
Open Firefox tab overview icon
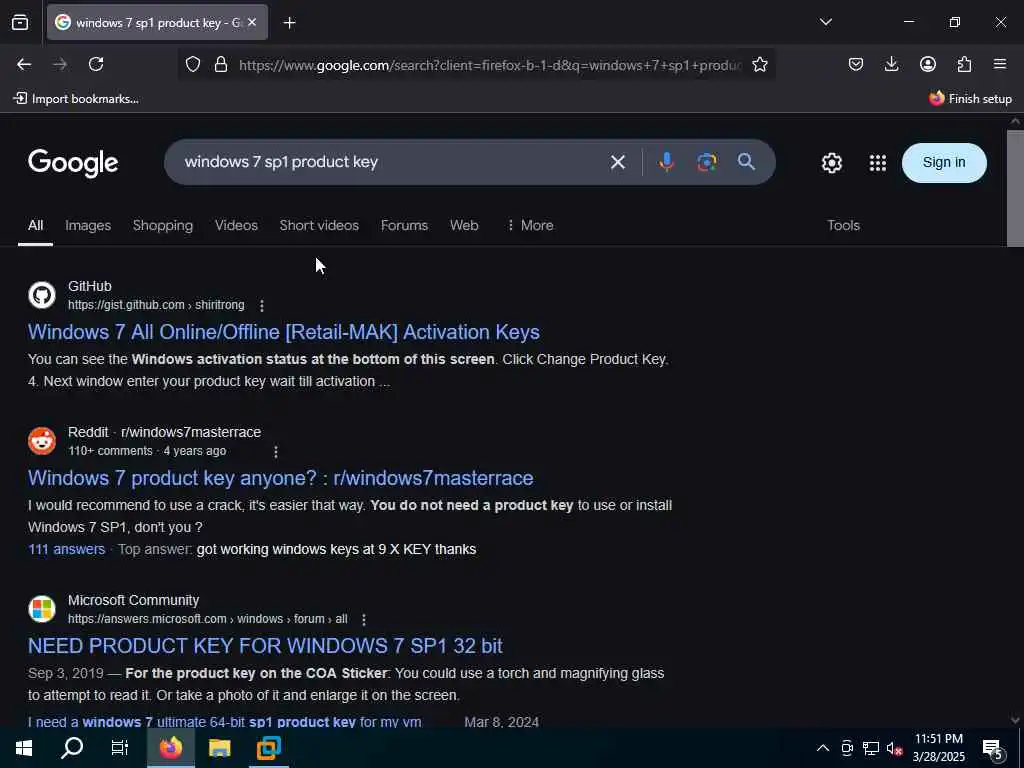click(x=20, y=22)
